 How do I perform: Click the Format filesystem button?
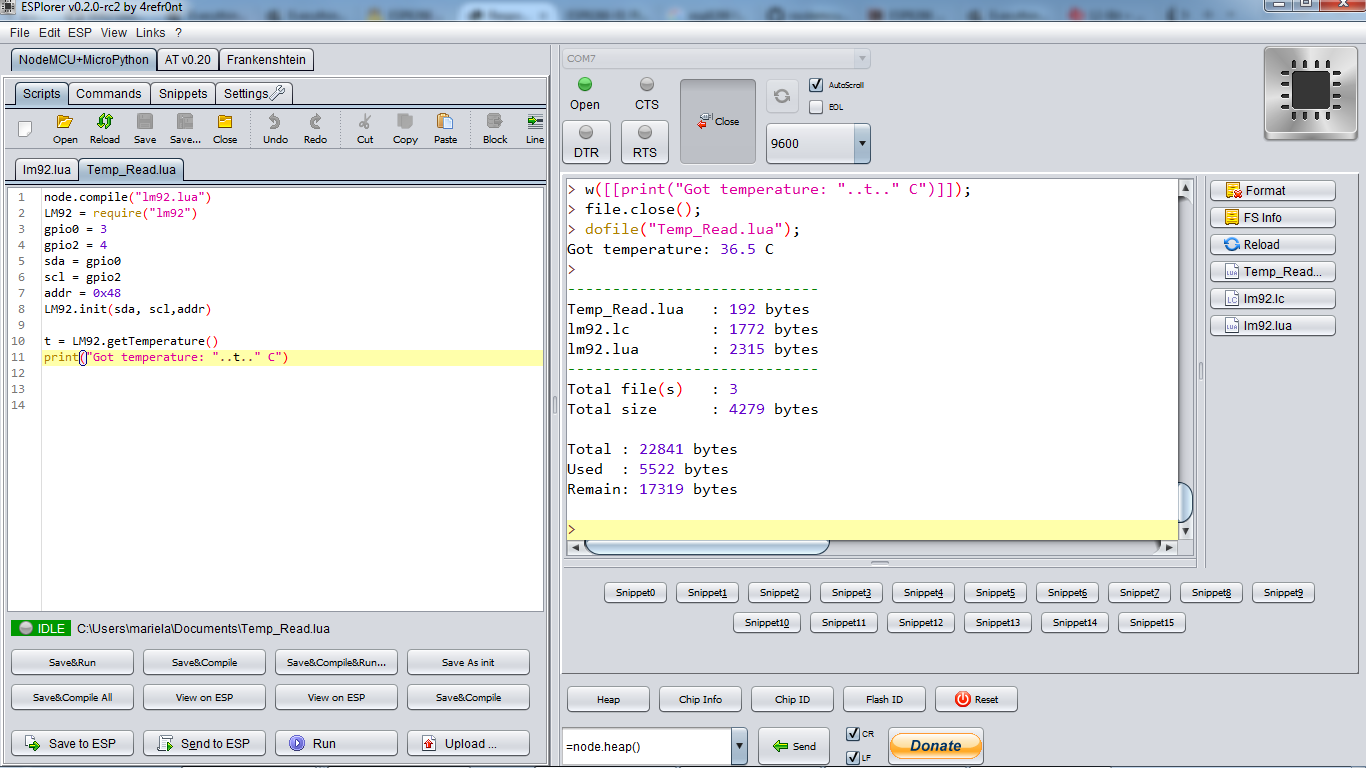(x=1273, y=191)
